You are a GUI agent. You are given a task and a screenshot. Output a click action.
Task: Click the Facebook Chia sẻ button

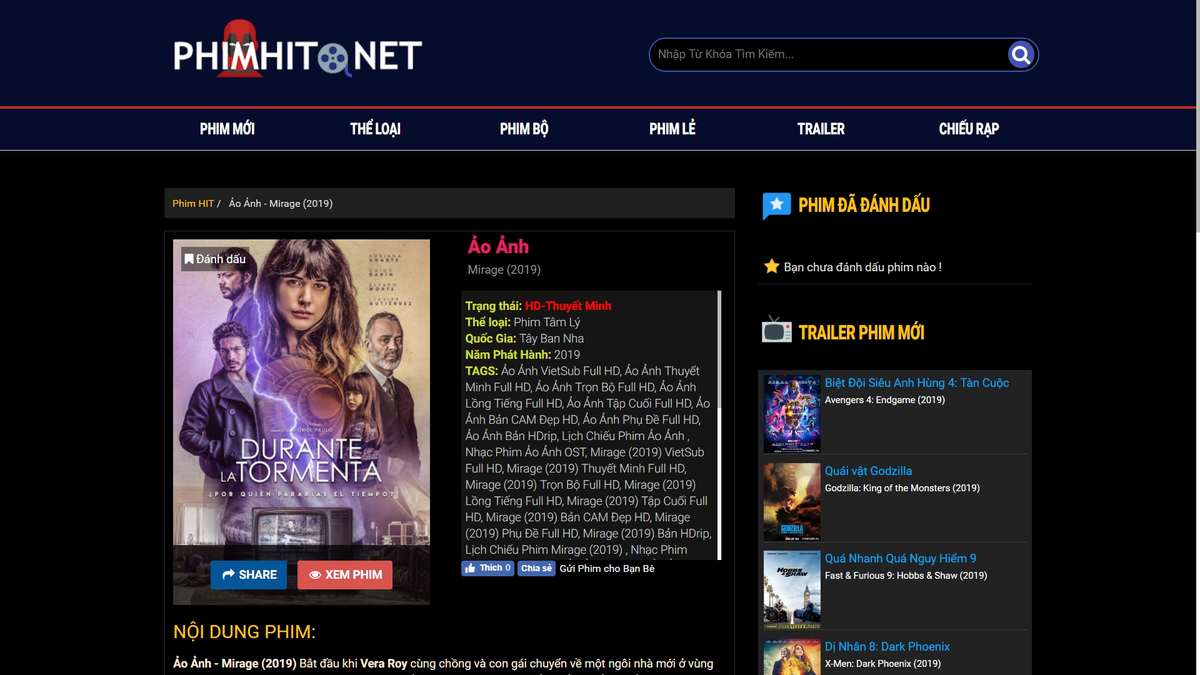[x=536, y=568]
